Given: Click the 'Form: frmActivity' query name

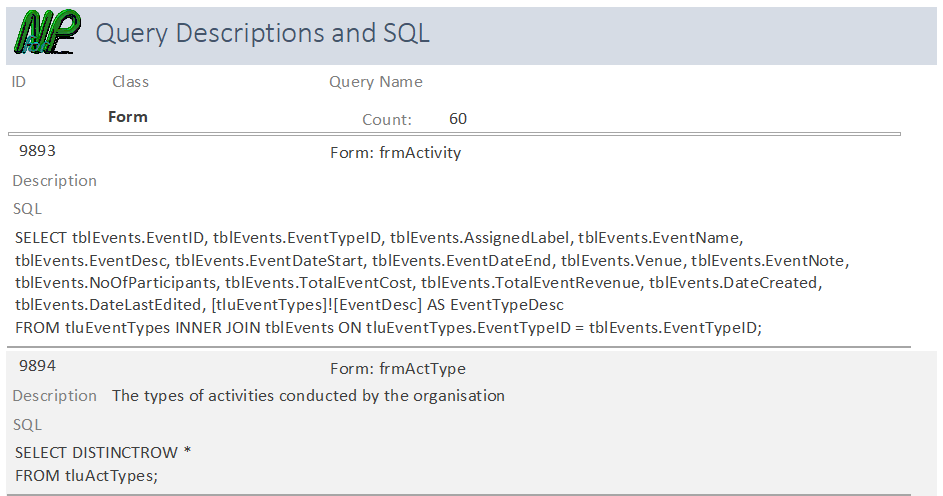Looking at the screenshot, I should [x=395, y=153].
